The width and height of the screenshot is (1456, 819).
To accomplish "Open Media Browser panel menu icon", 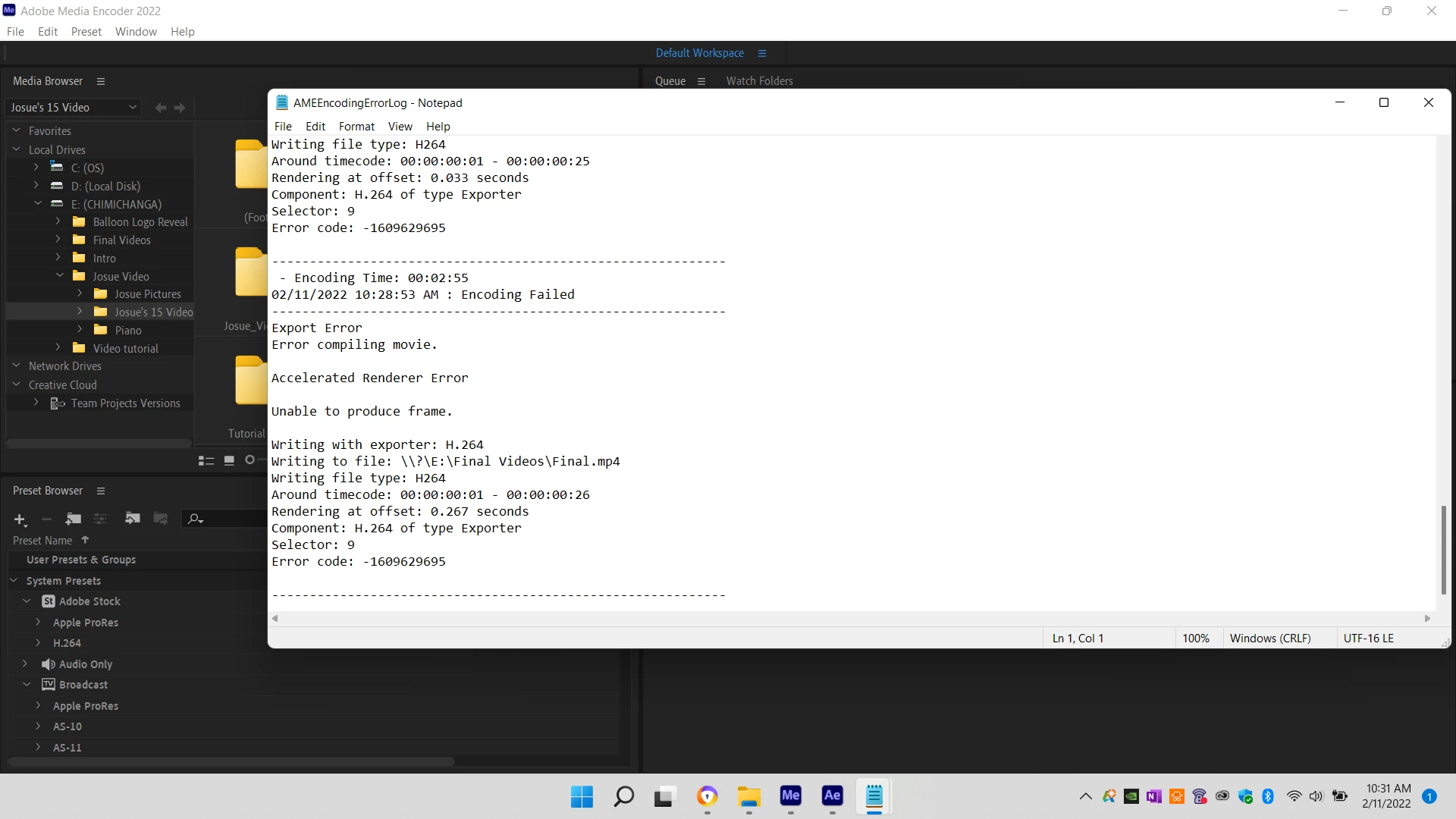I will 100,81.
